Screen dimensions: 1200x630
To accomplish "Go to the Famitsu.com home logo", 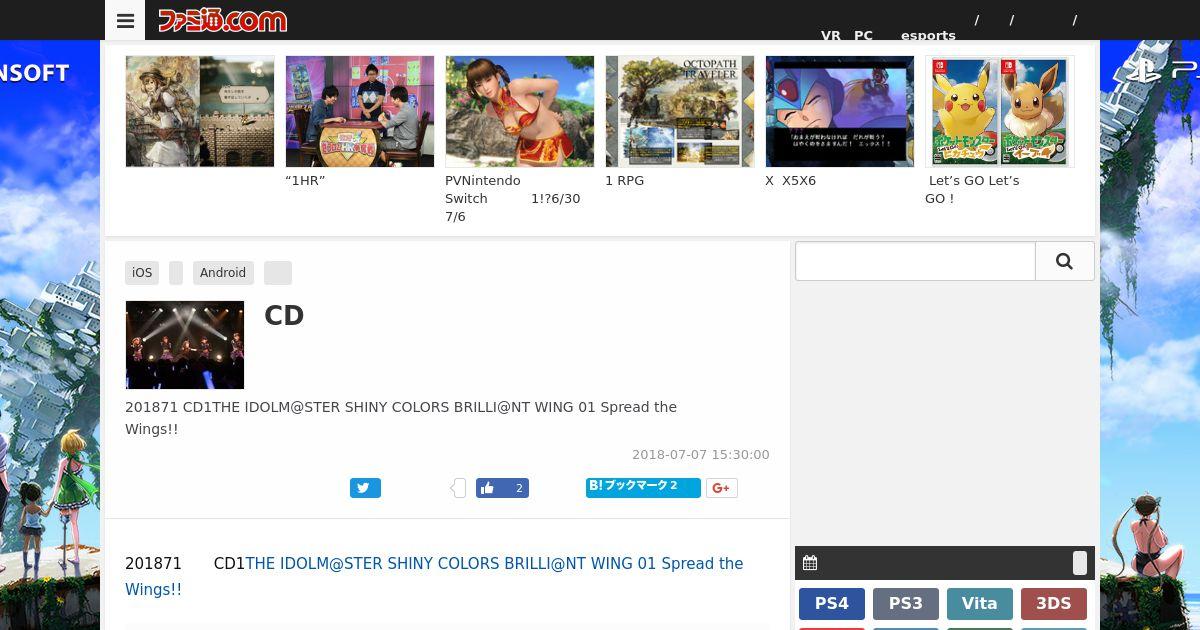I will tap(222, 20).
